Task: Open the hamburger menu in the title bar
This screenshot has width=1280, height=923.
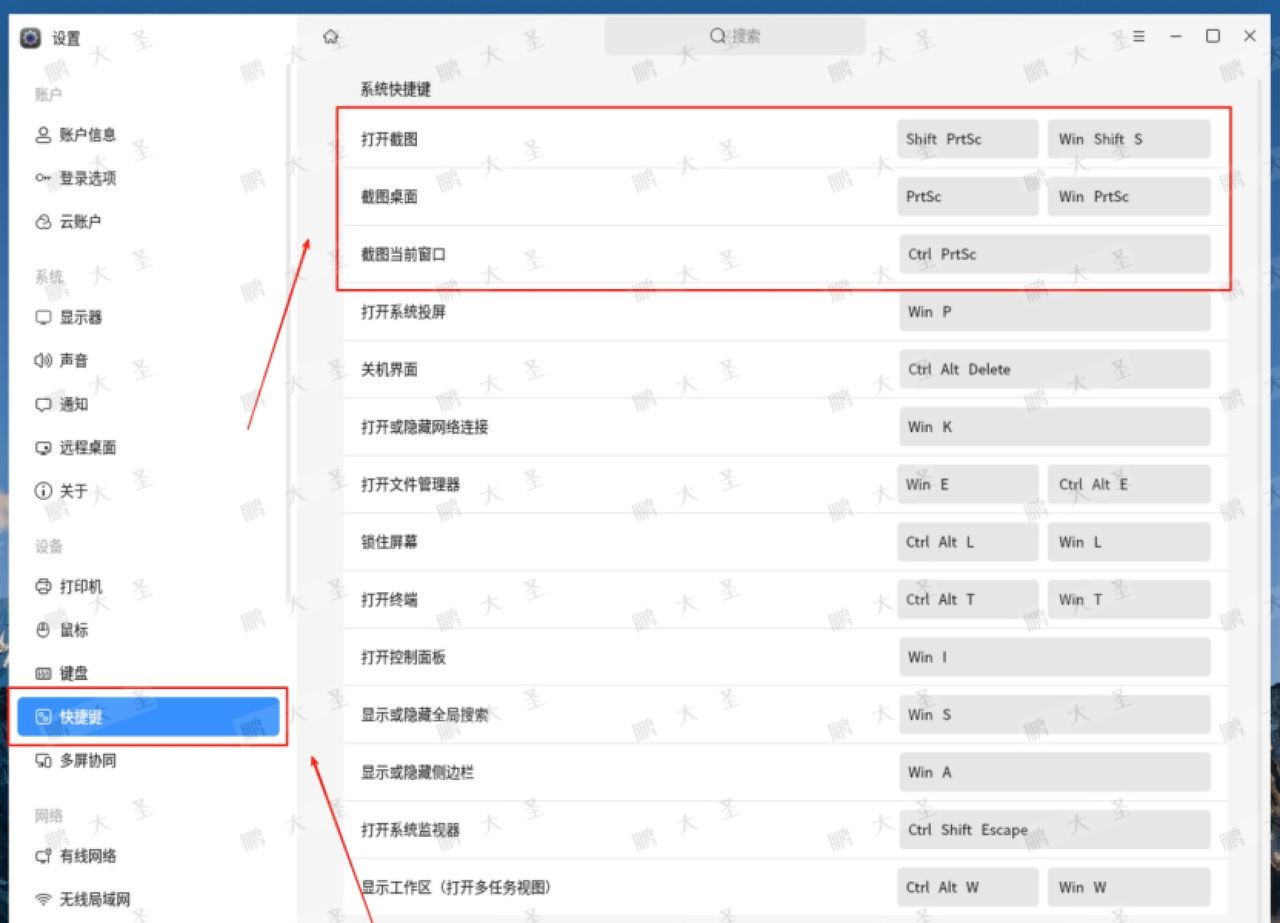Action: point(1139,36)
